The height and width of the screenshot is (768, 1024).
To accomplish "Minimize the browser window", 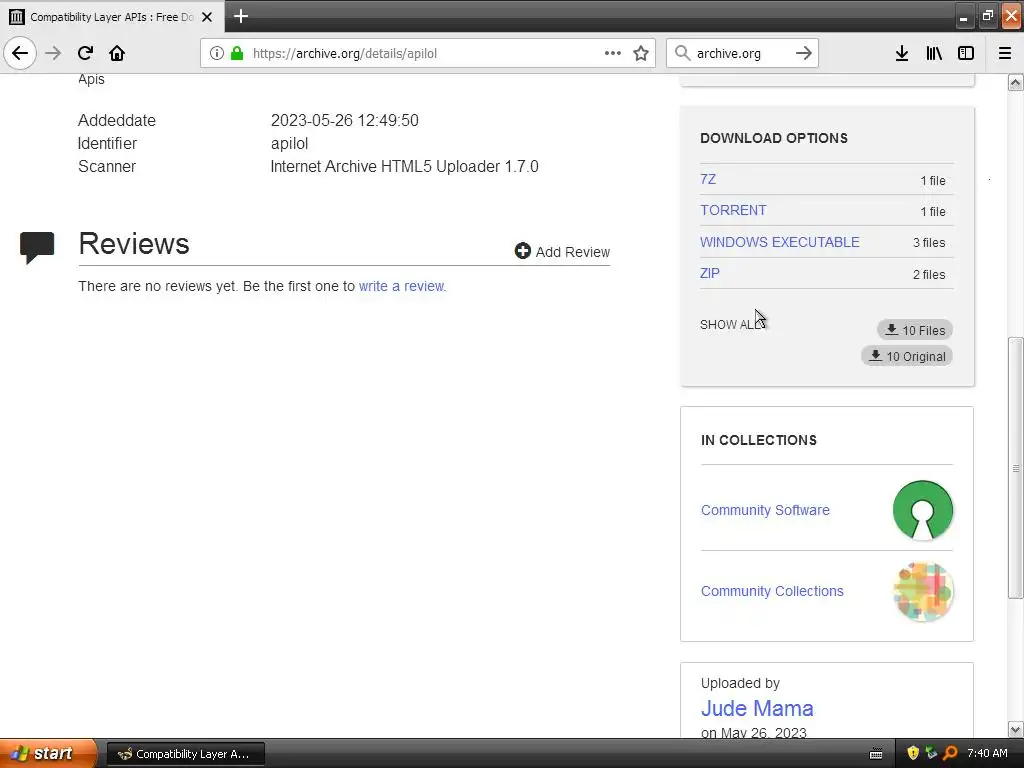I will click(x=963, y=16).
